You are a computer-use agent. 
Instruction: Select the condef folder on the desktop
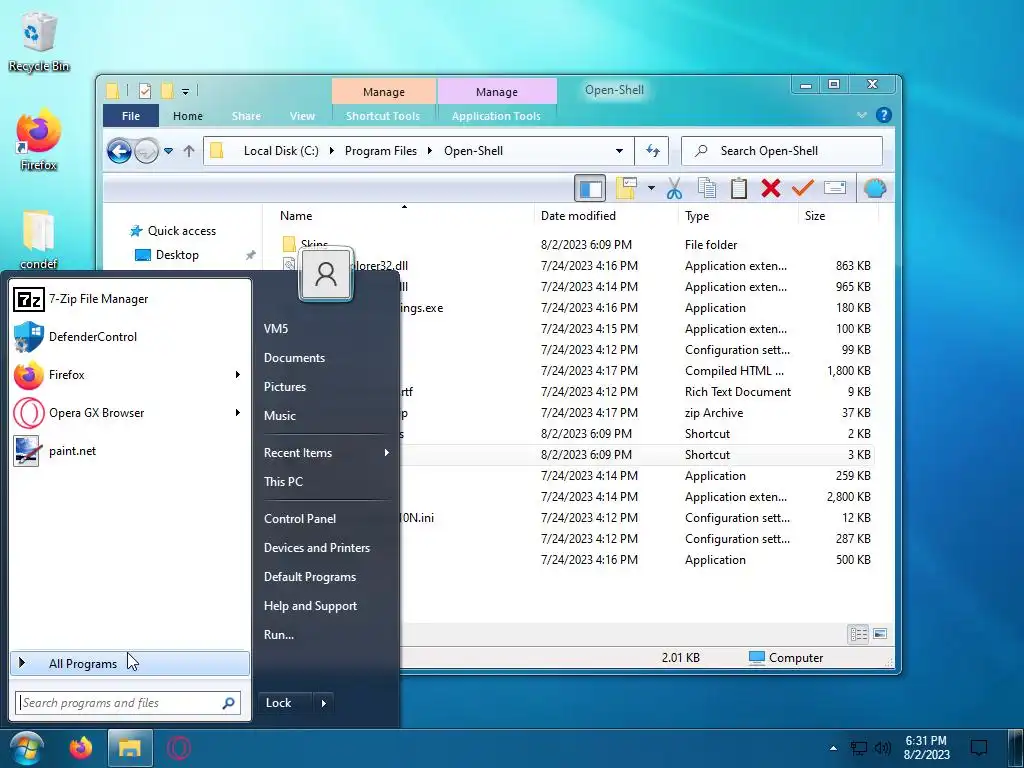39,239
